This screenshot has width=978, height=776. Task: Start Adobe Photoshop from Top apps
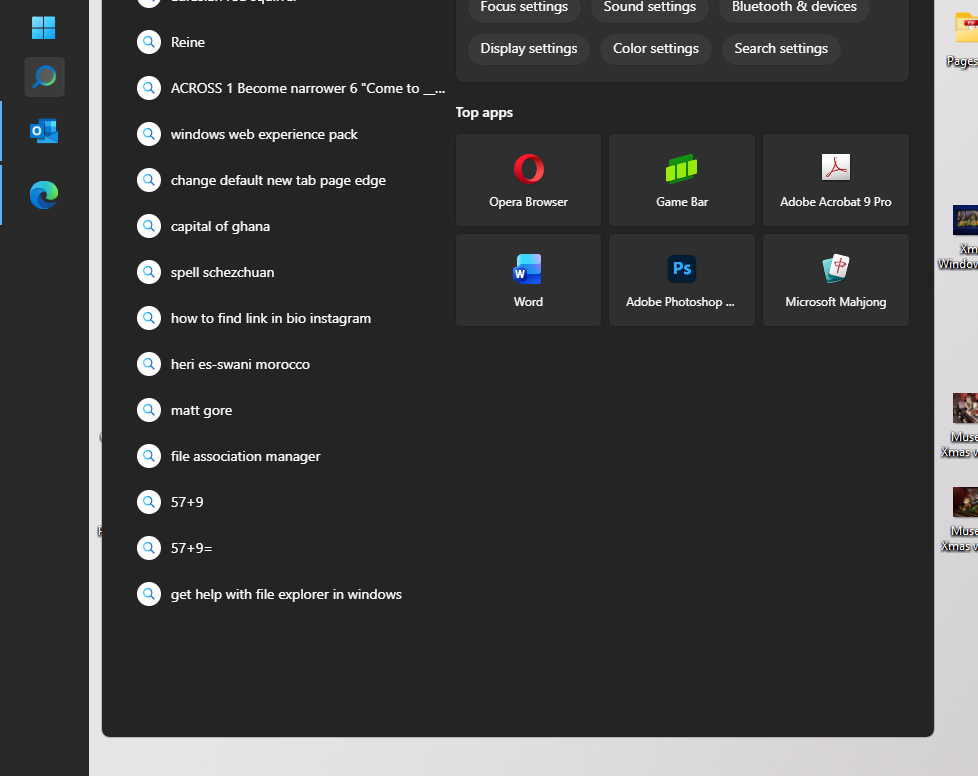point(681,280)
